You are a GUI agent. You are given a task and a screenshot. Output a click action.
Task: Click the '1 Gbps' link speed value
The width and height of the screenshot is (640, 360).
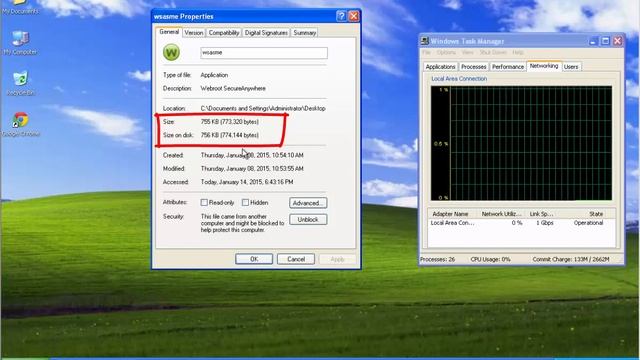pos(544,223)
